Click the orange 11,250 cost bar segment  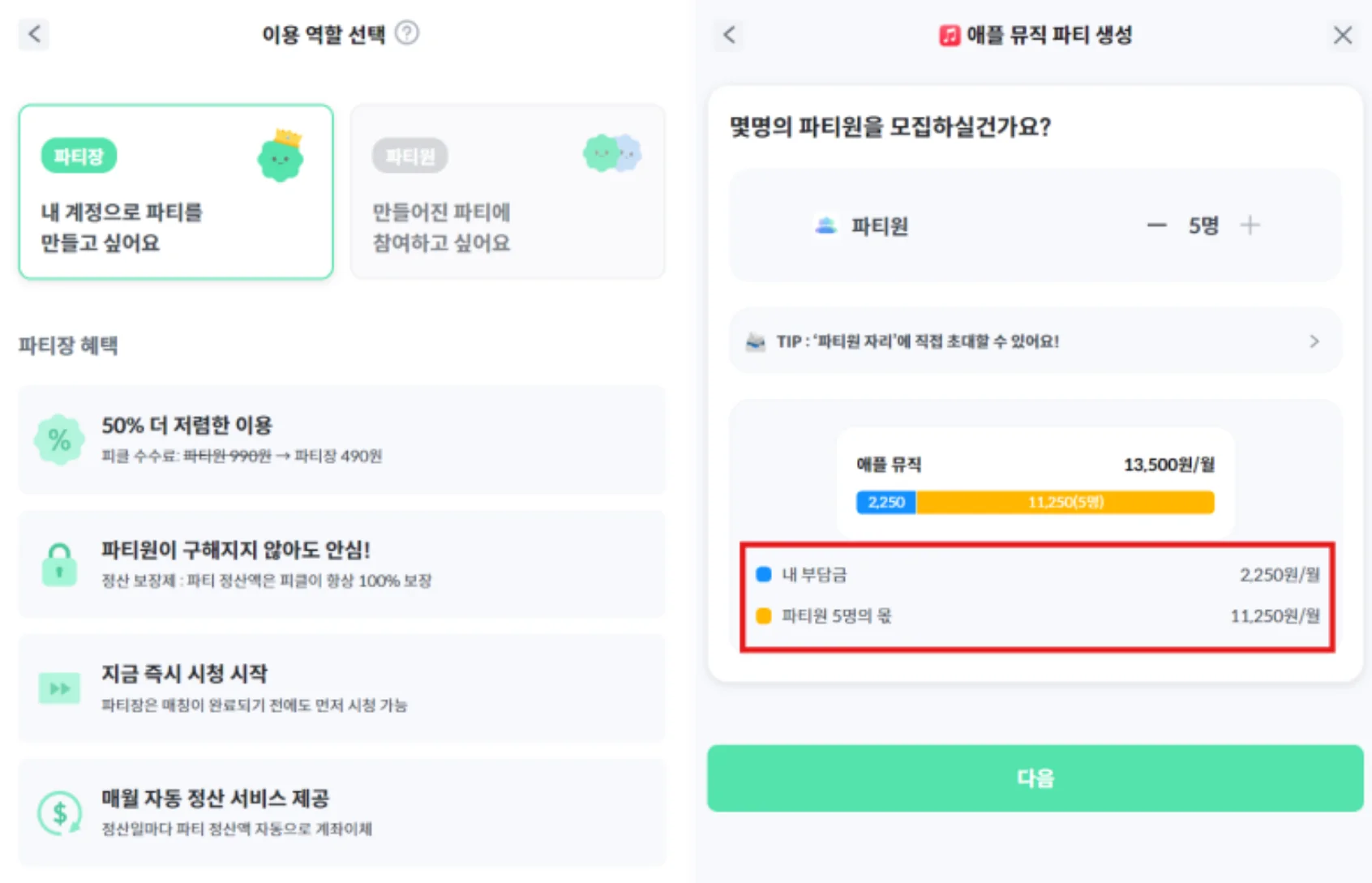click(1065, 503)
